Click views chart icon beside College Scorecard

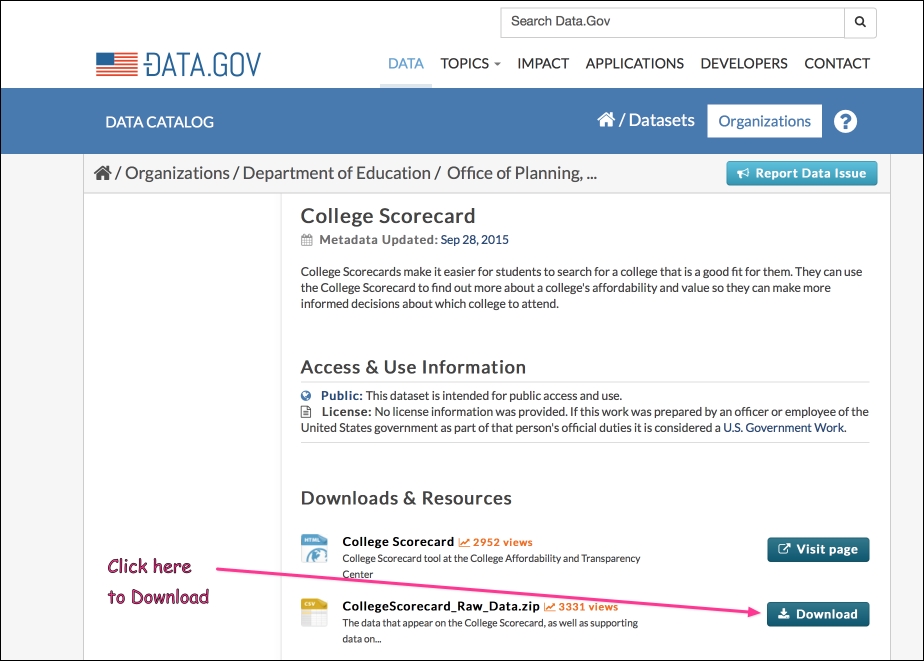(x=464, y=542)
